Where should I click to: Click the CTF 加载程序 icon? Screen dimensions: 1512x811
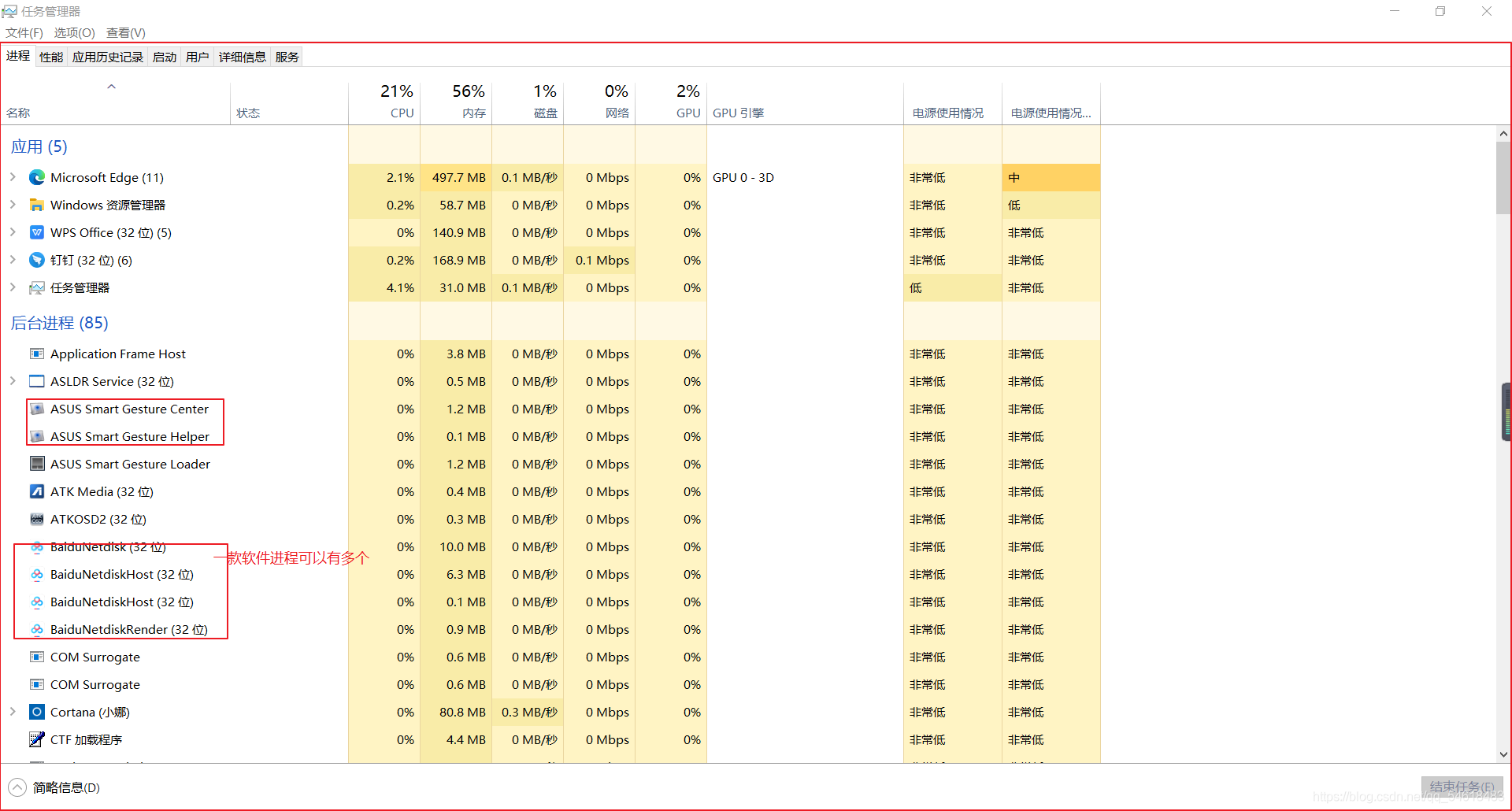tap(36, 740)
